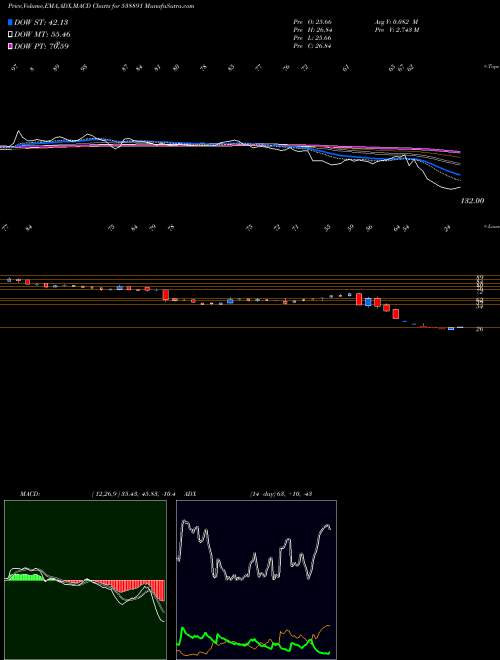Click the 'Pre L: 25.66' low value

312,38
